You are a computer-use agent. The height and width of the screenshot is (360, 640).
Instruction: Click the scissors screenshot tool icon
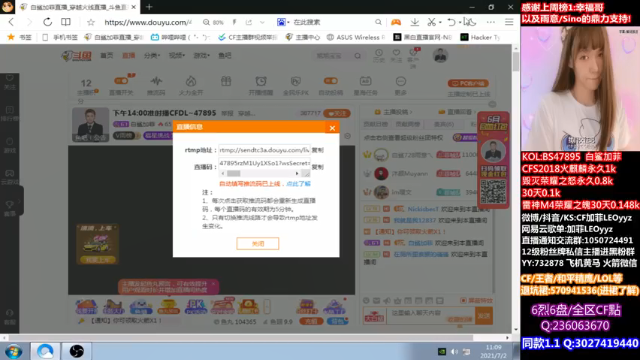(431, 22)
